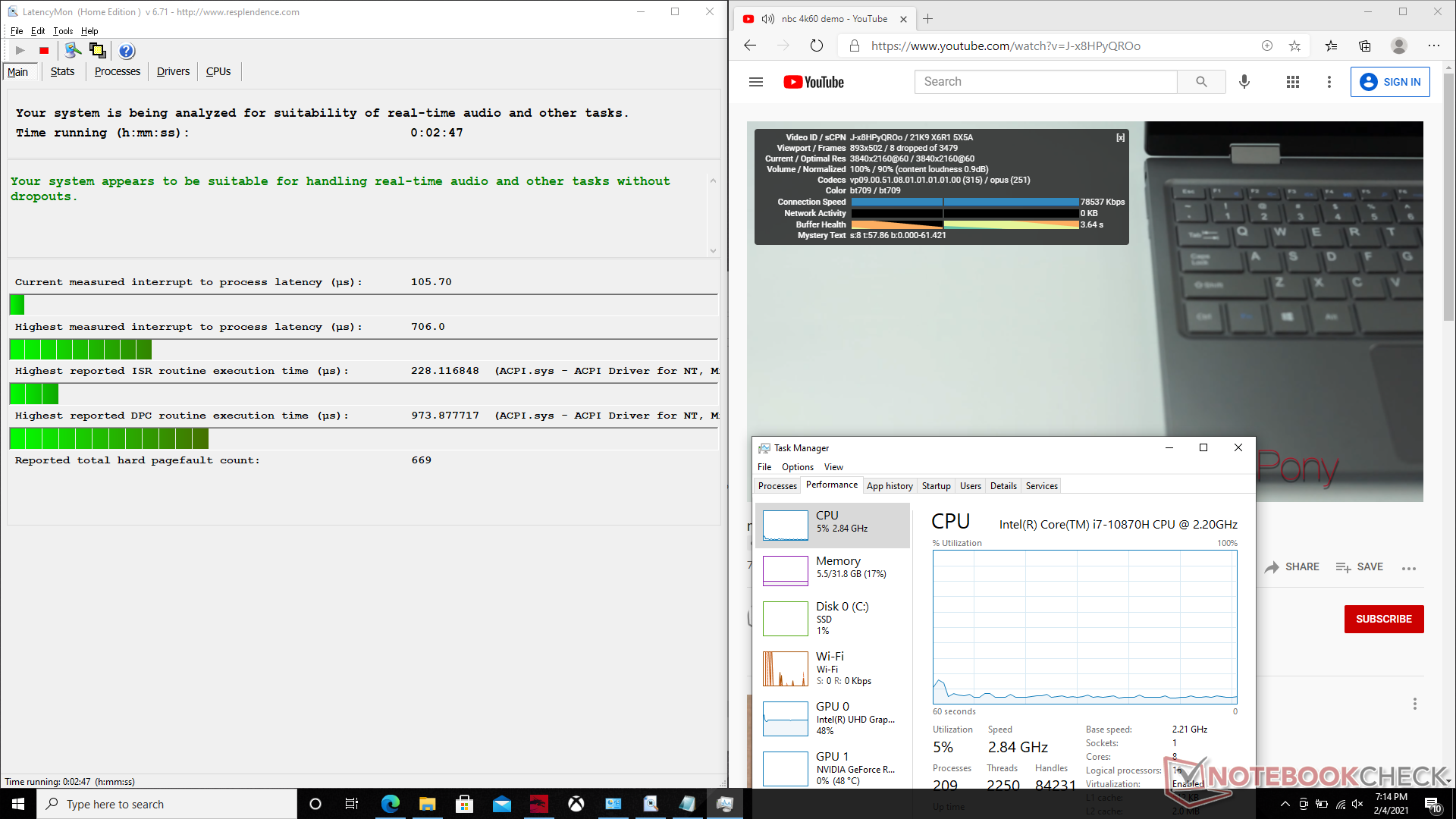The image size is (1456, 819).
Task: Open the Drivers tab in LatencyMon
Action: tap(173, 71)
